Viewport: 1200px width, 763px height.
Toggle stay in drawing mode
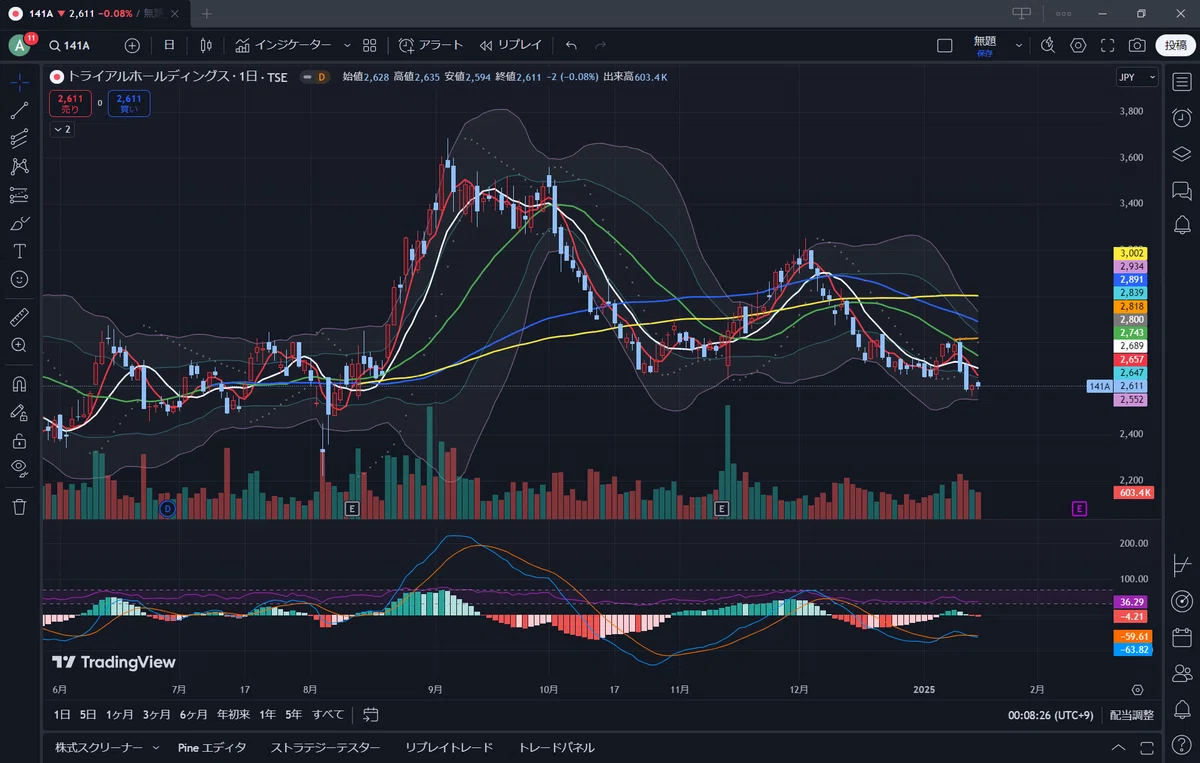point(19,411)
